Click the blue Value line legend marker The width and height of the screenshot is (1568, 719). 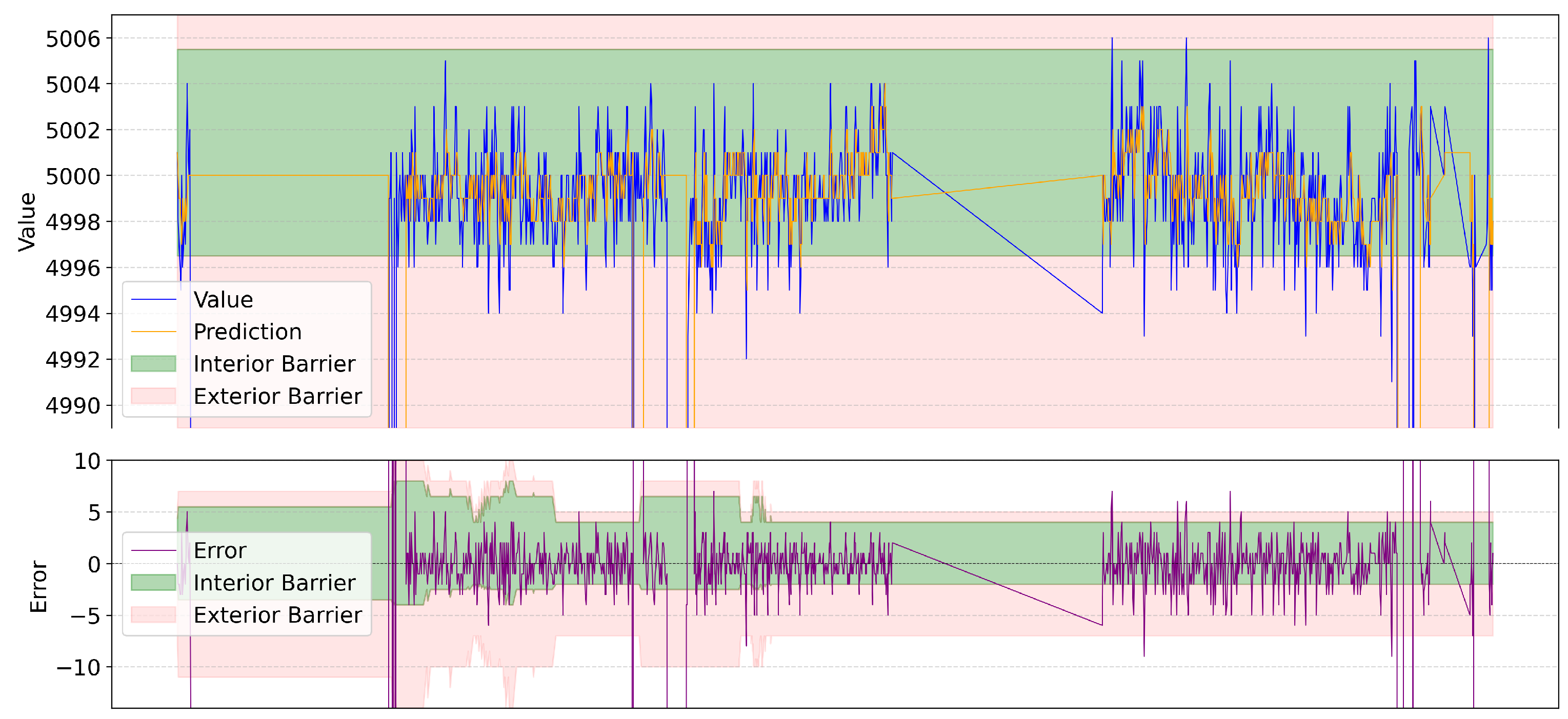(x=153, y=299)
